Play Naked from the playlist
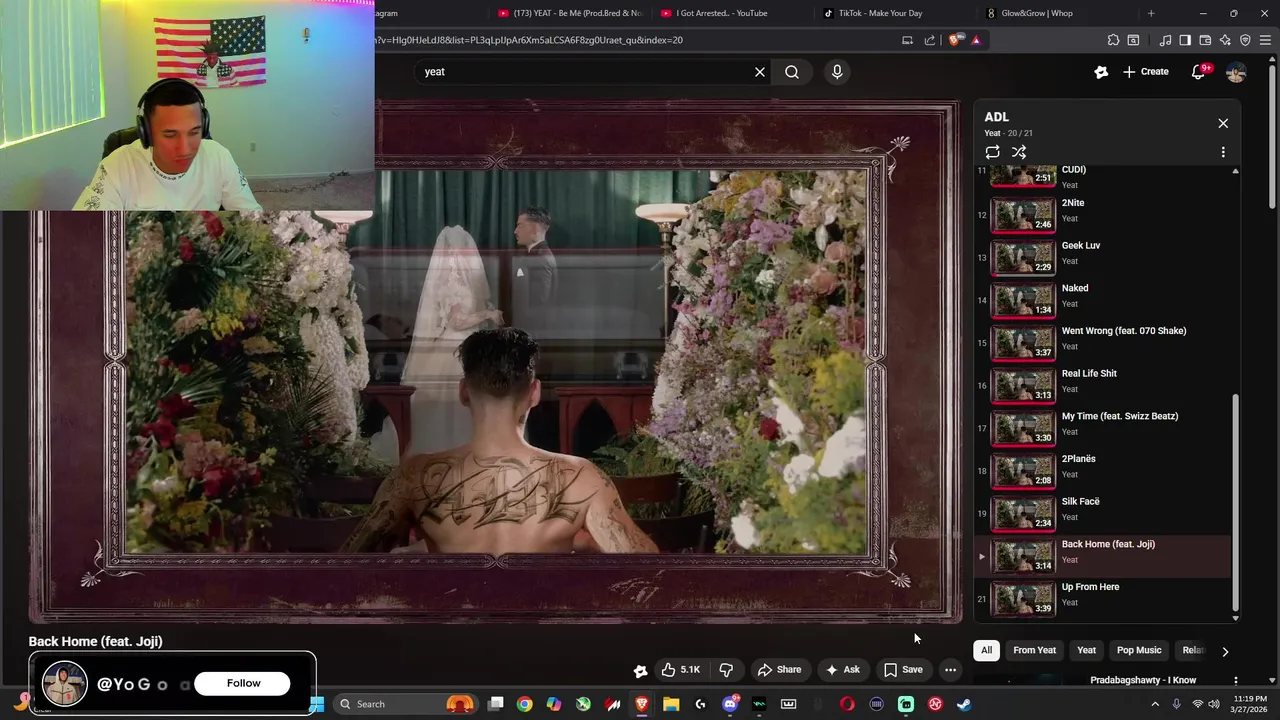Viewport: 1280px width, 720px height. click(x=1104, y=300)
